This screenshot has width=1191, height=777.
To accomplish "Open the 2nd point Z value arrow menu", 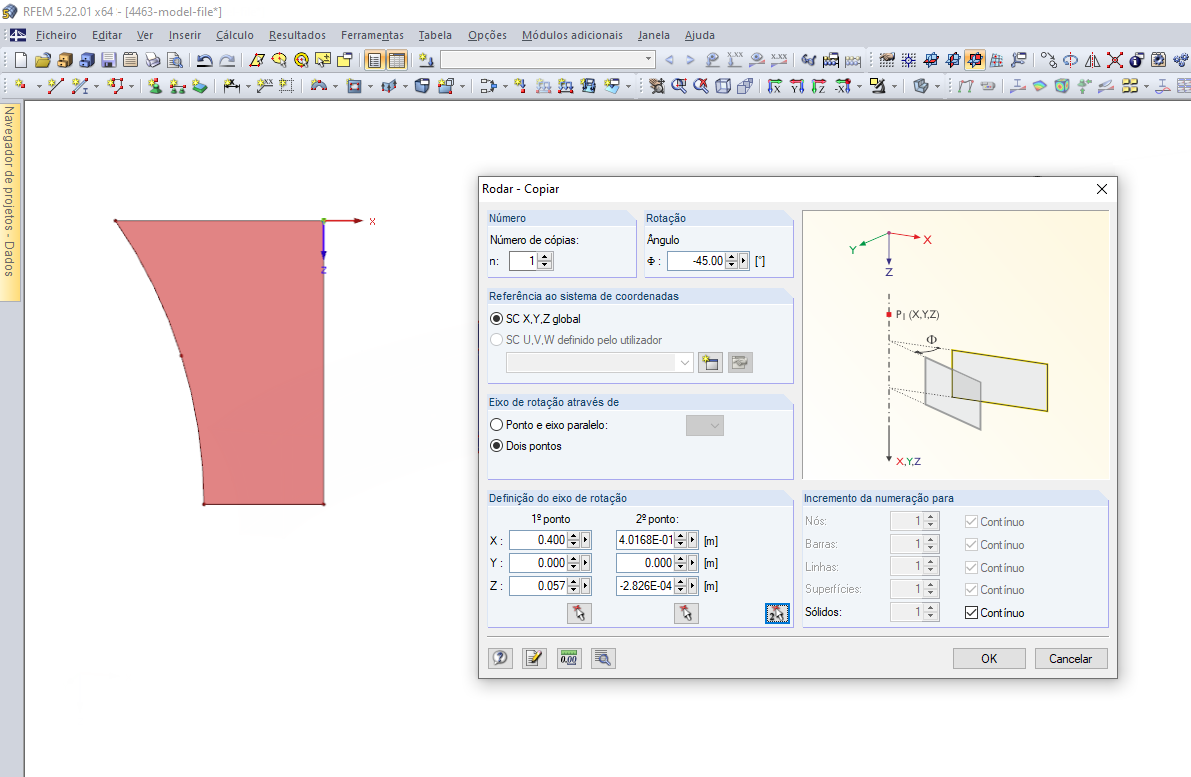I will 693,586.
